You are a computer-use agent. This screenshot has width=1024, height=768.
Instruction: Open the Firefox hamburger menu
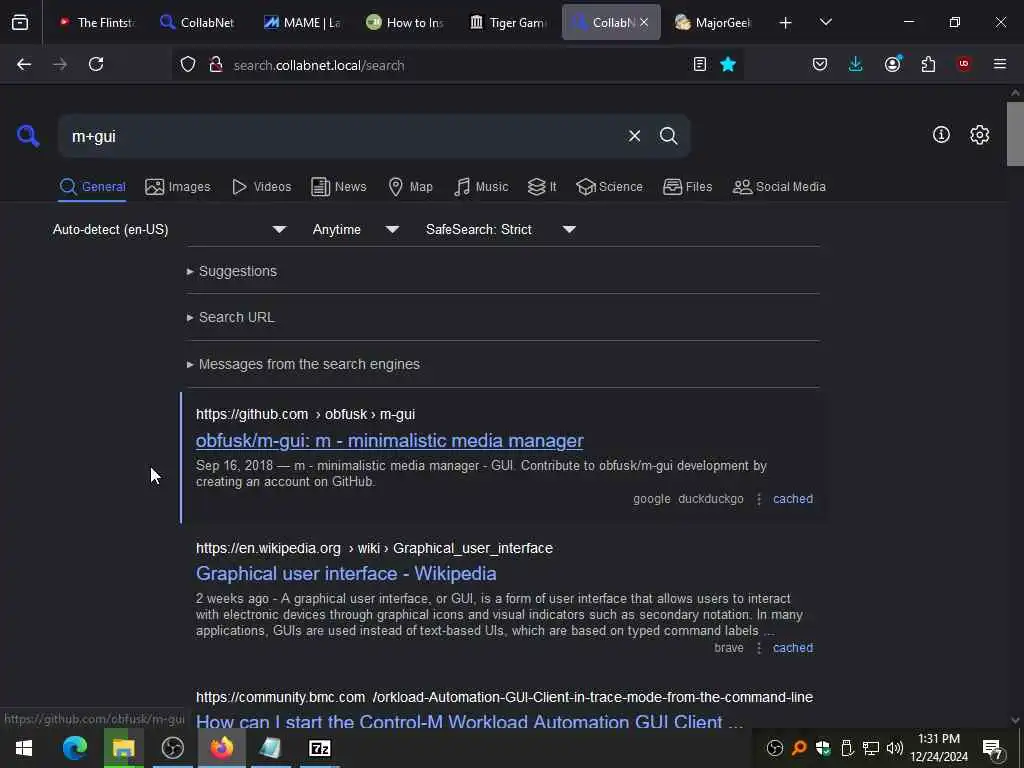point(1000,64)
